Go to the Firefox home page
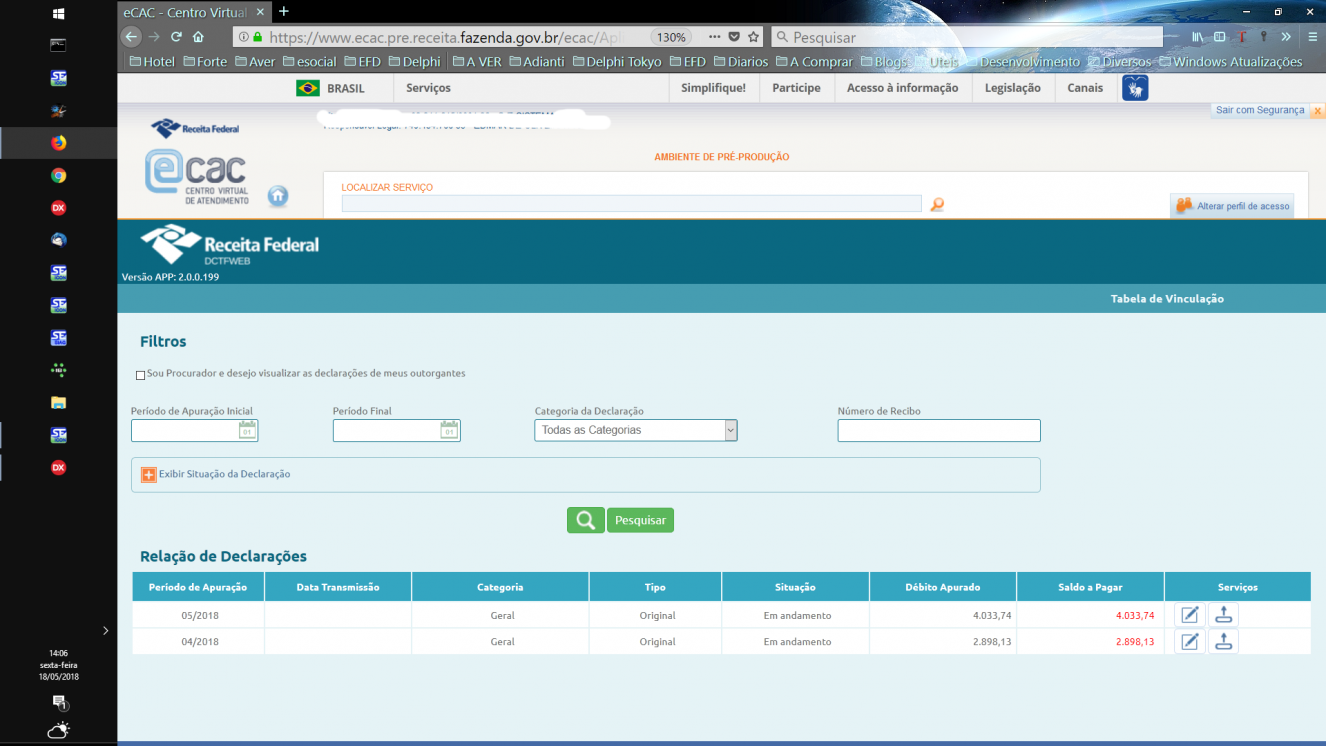The height and width of the screenshot is (746, 1326). point(198,37)
